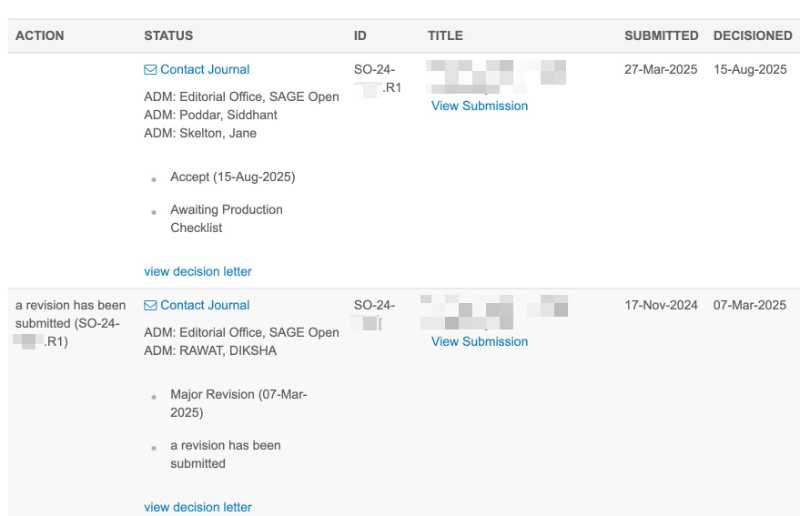Select the Accept (15-Aug-2025) status entry
The height and width of the screenshot is (516, 800).
coord(232,177)
